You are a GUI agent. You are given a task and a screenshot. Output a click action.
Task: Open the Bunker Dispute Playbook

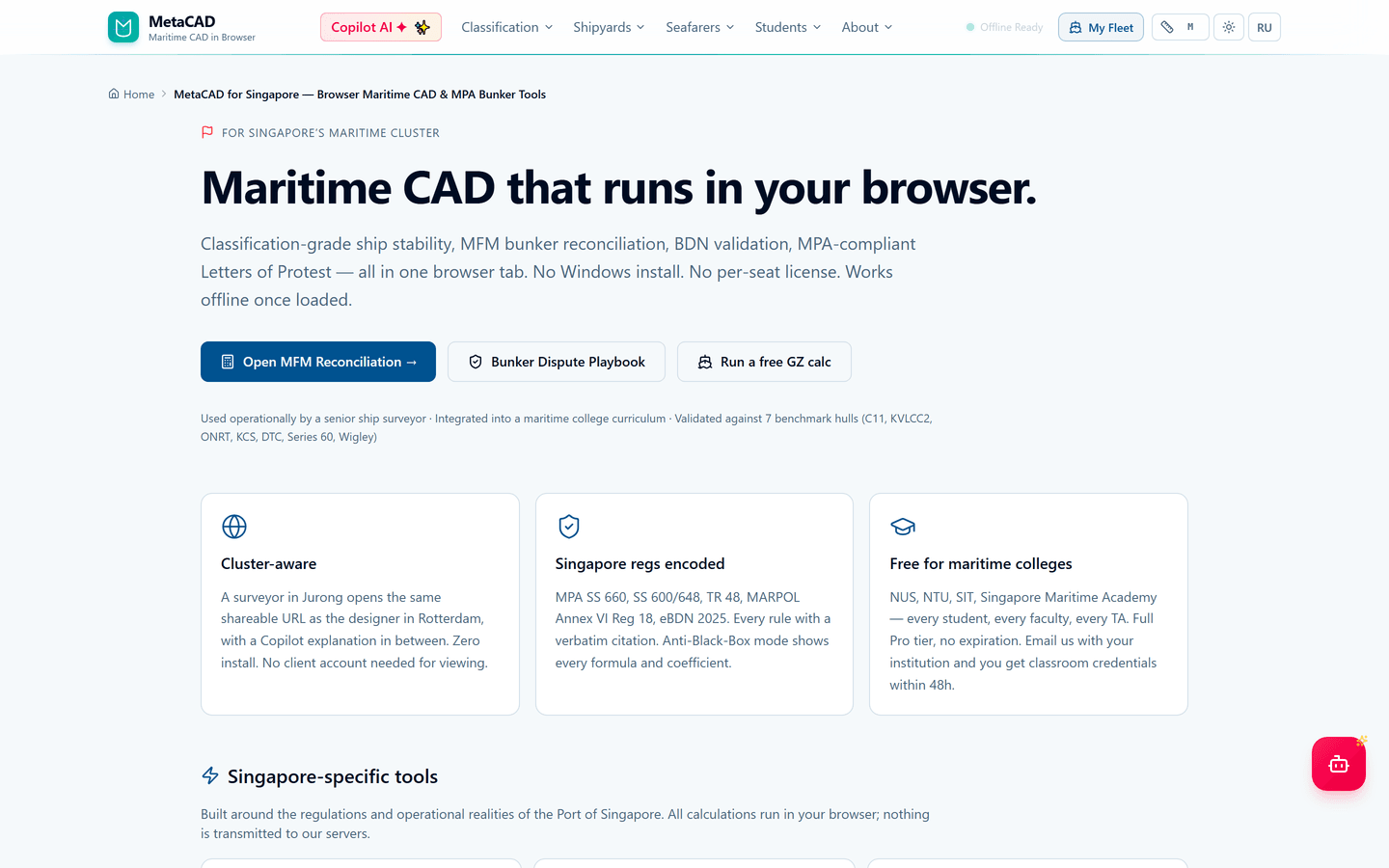pos(557,362)
